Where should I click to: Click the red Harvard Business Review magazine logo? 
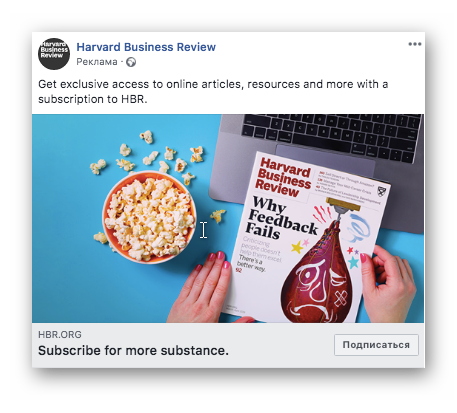(284, 178)
